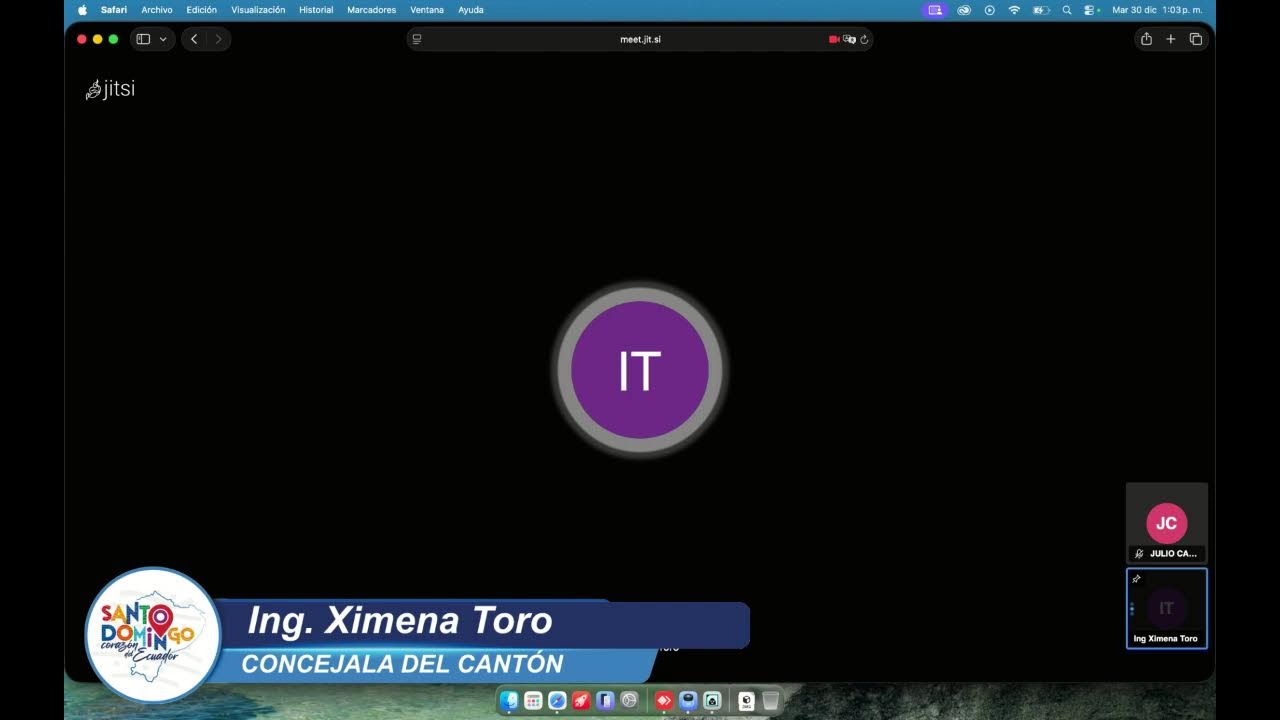Screen dimensions: 1280x720
Task: Open Launchpad from the Dock
Action: point(533,701)
